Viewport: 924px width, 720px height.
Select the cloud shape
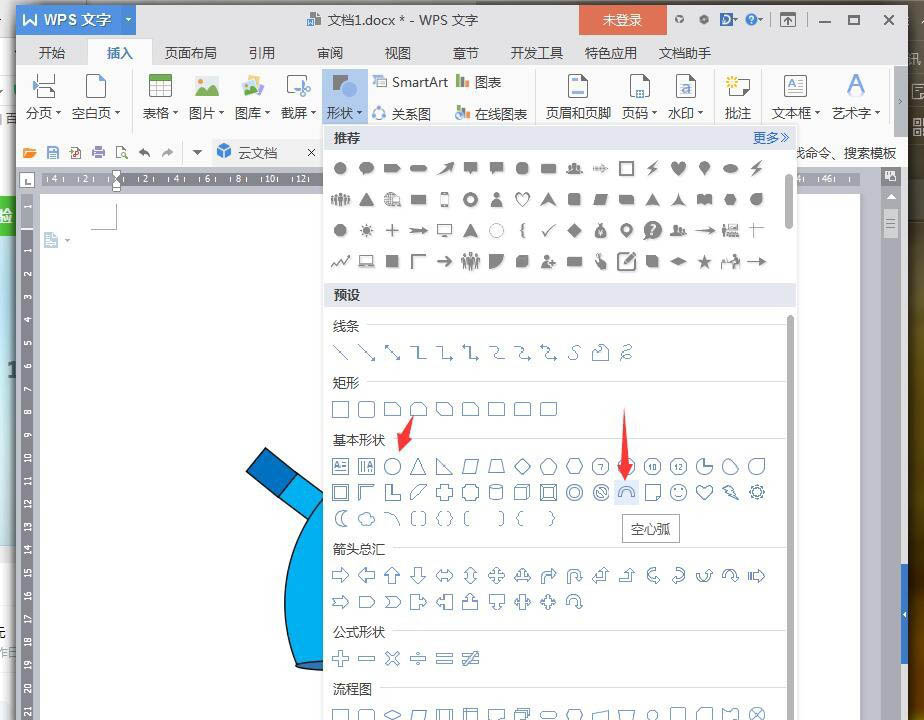[x=367, y=518]
